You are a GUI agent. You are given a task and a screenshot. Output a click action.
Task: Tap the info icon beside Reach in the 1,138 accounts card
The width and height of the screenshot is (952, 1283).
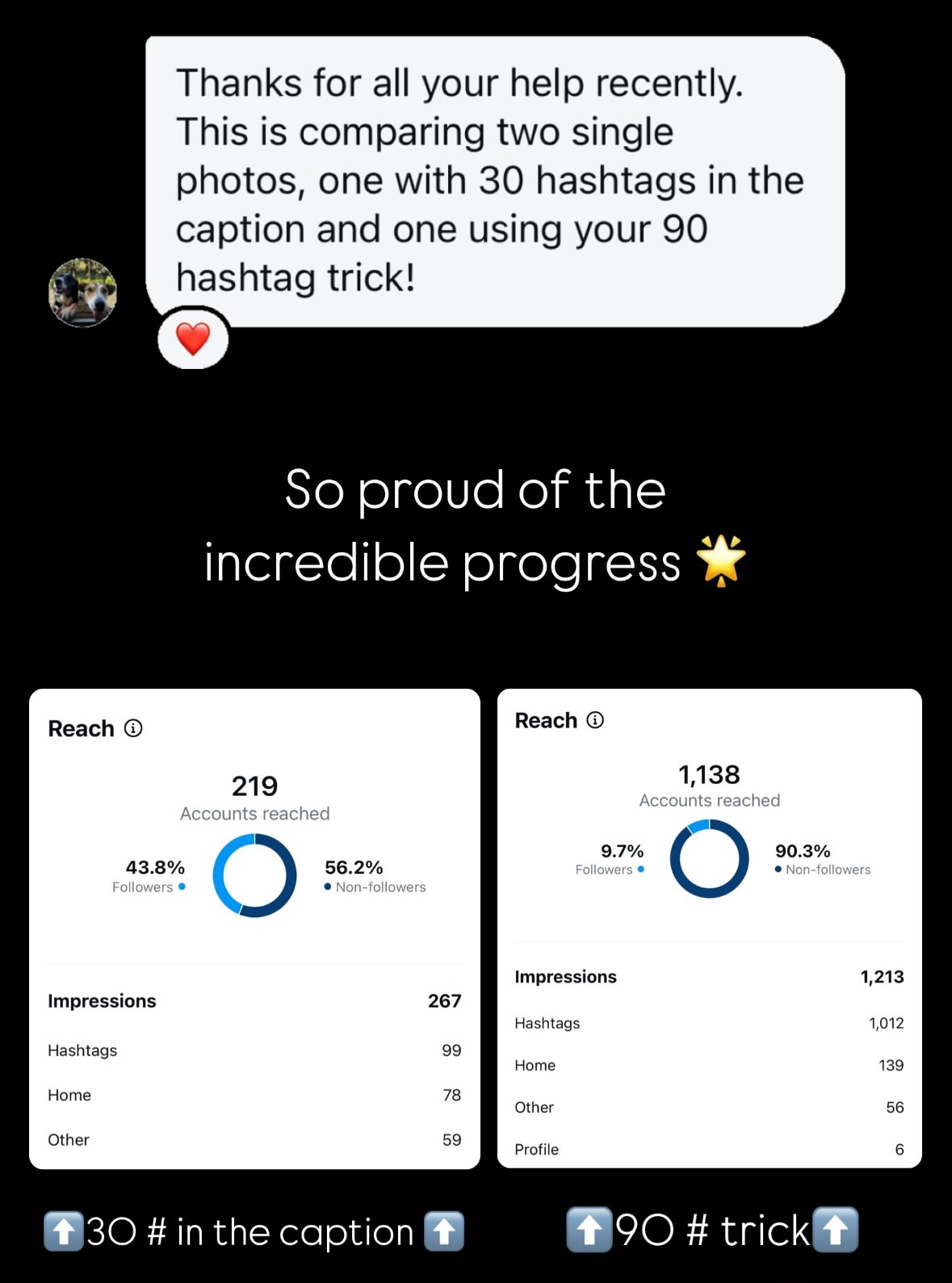point(595,720)
